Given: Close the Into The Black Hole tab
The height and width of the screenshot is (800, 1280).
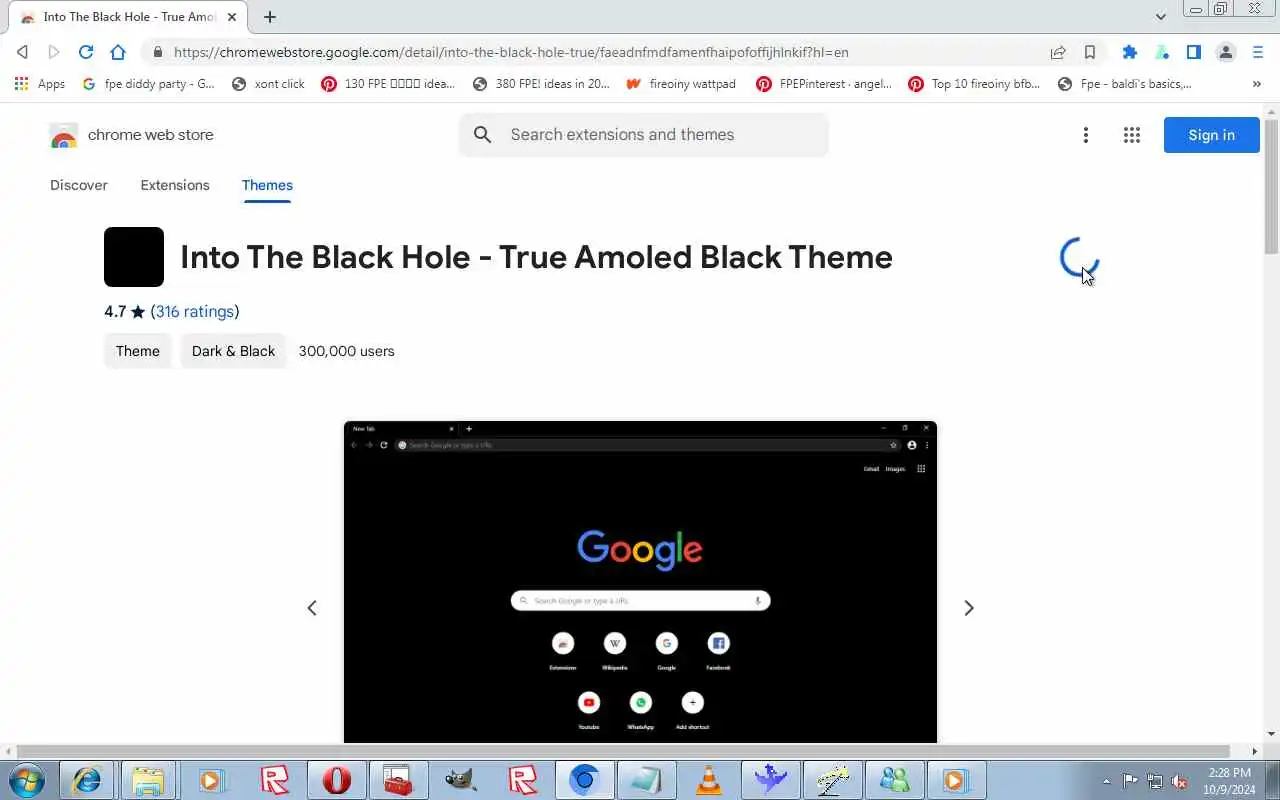Looking at the screenshot, I should pos(232,17).
